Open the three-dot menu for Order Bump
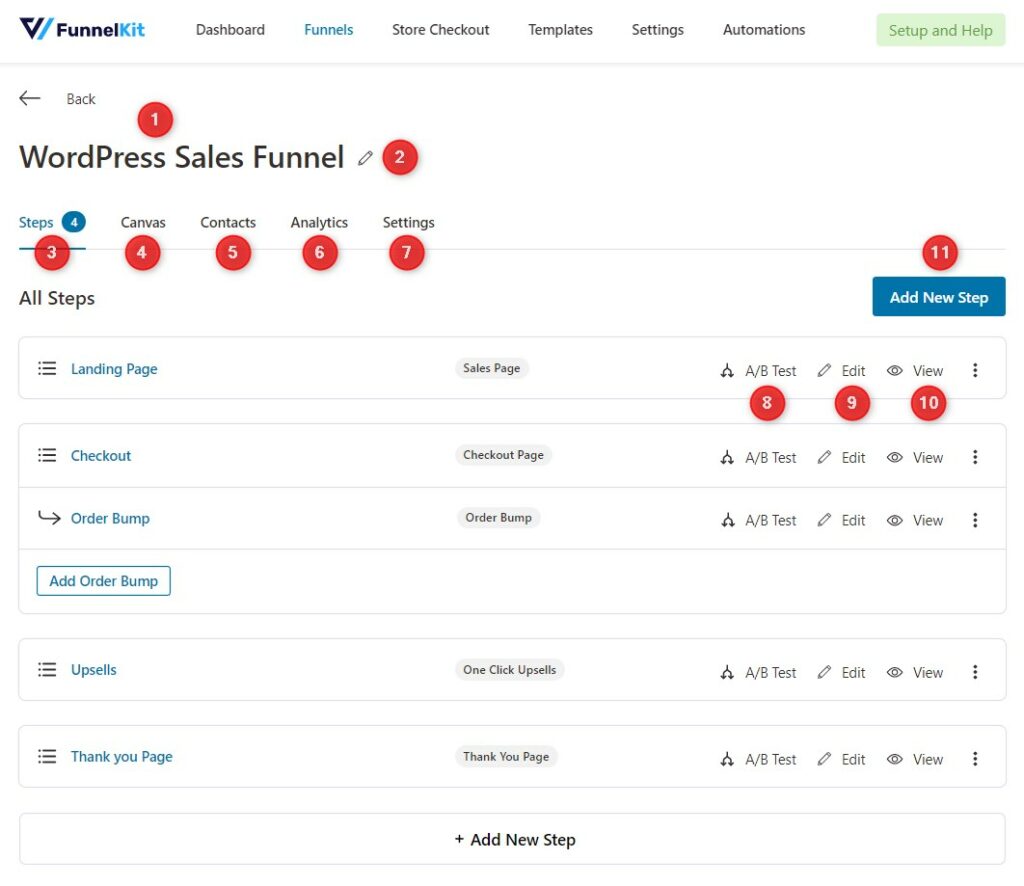Screen dimensions: 1024x886 pos(975,520)
